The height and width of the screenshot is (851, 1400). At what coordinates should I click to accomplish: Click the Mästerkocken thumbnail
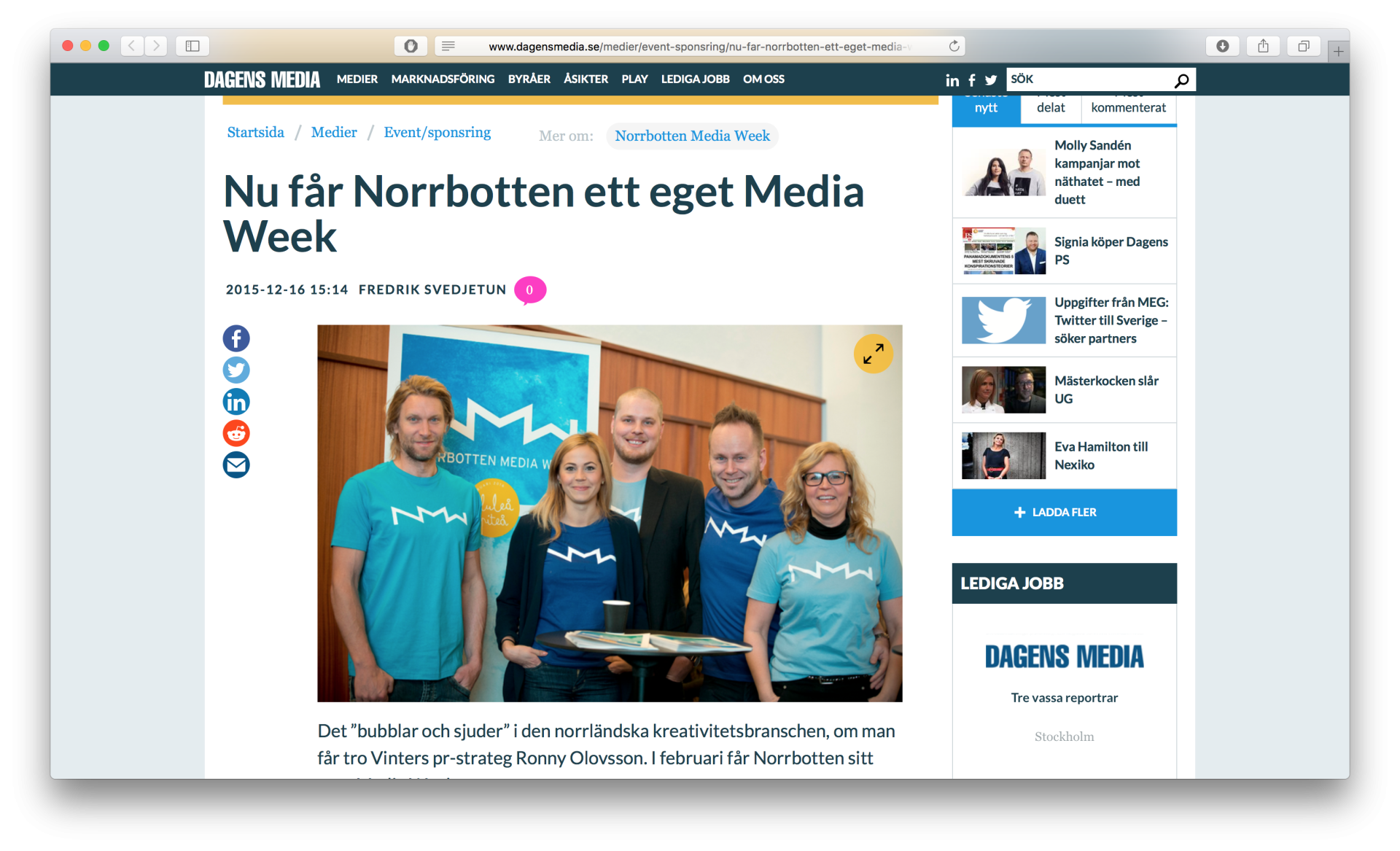[x=1003, y=389]
